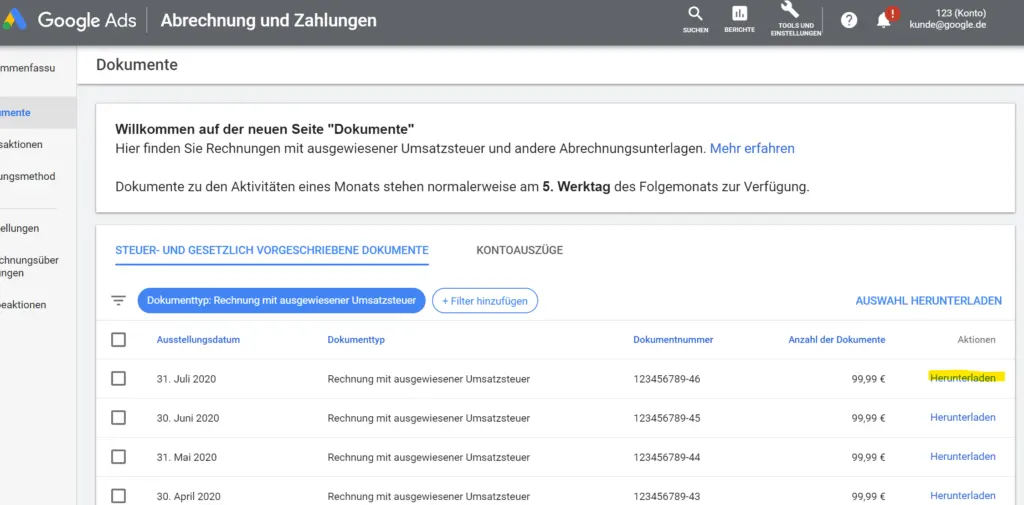Click document number 123456789-46

(x=667, y=379)
